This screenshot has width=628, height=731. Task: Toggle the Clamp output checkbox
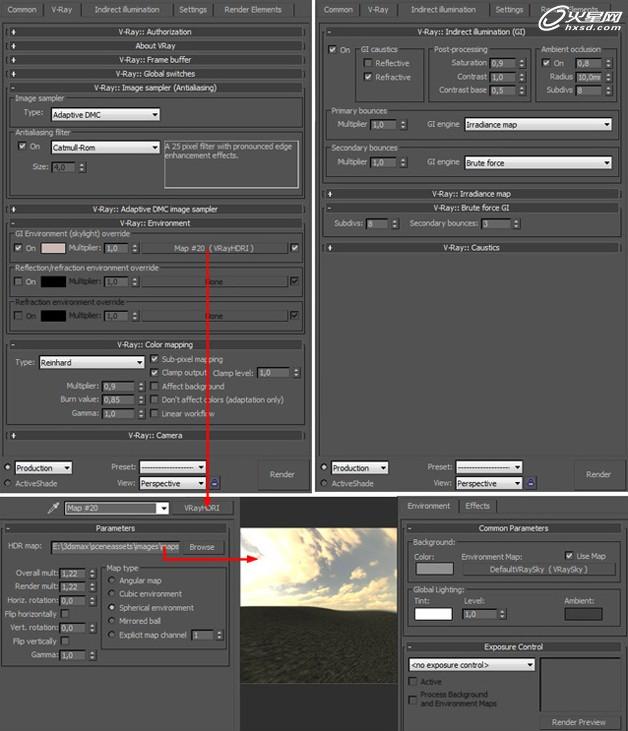click(154, 372)
